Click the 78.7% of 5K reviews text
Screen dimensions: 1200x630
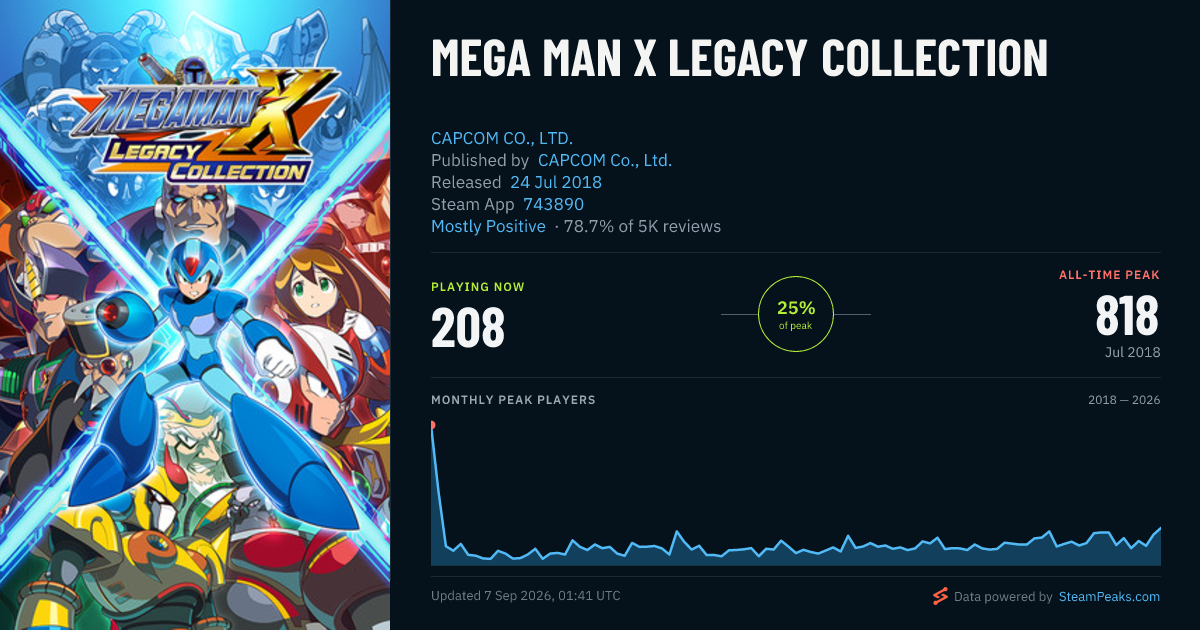point(642,226)
